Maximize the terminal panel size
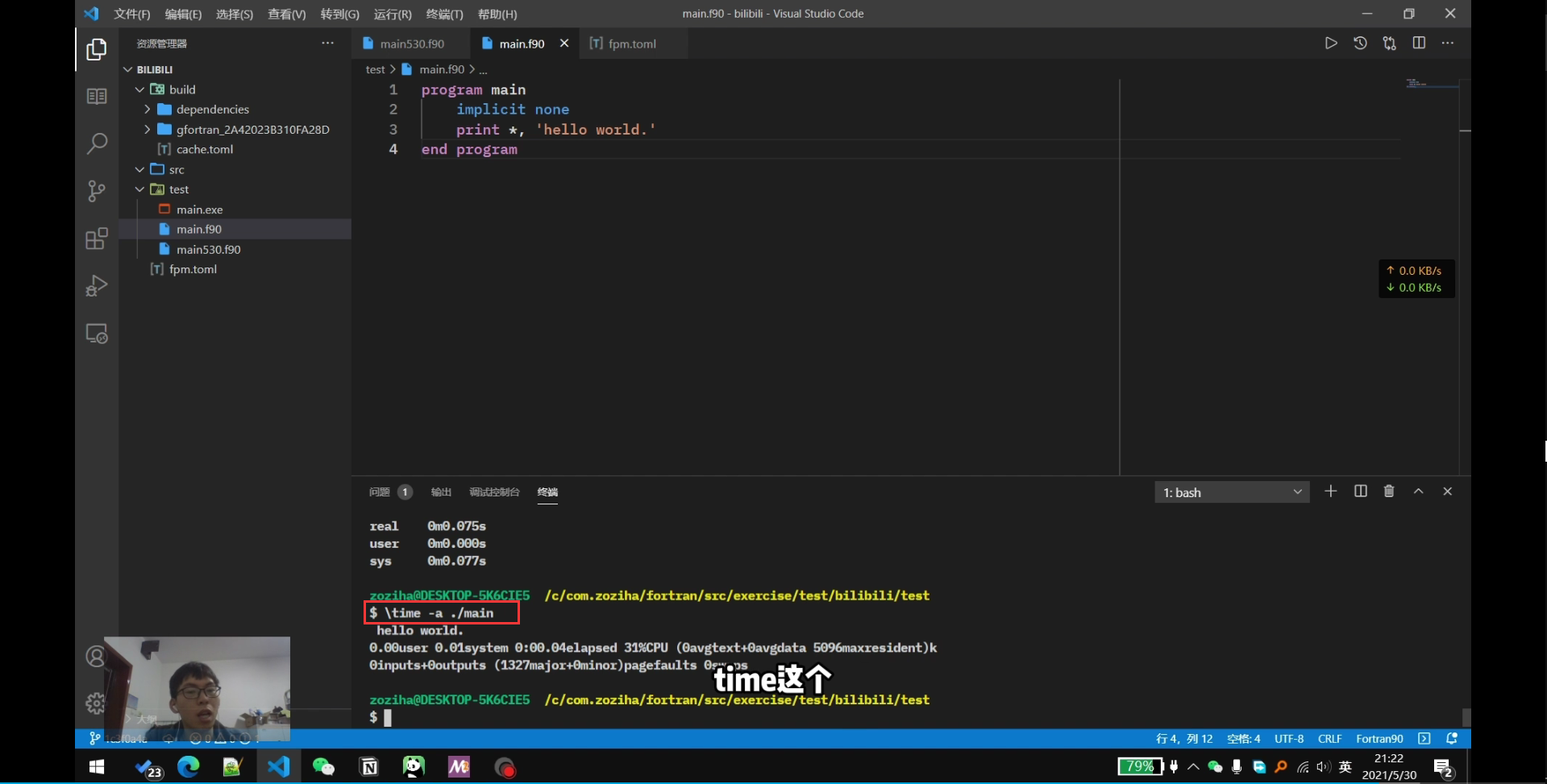The image size is (1547, 784). click(1419, 492)
